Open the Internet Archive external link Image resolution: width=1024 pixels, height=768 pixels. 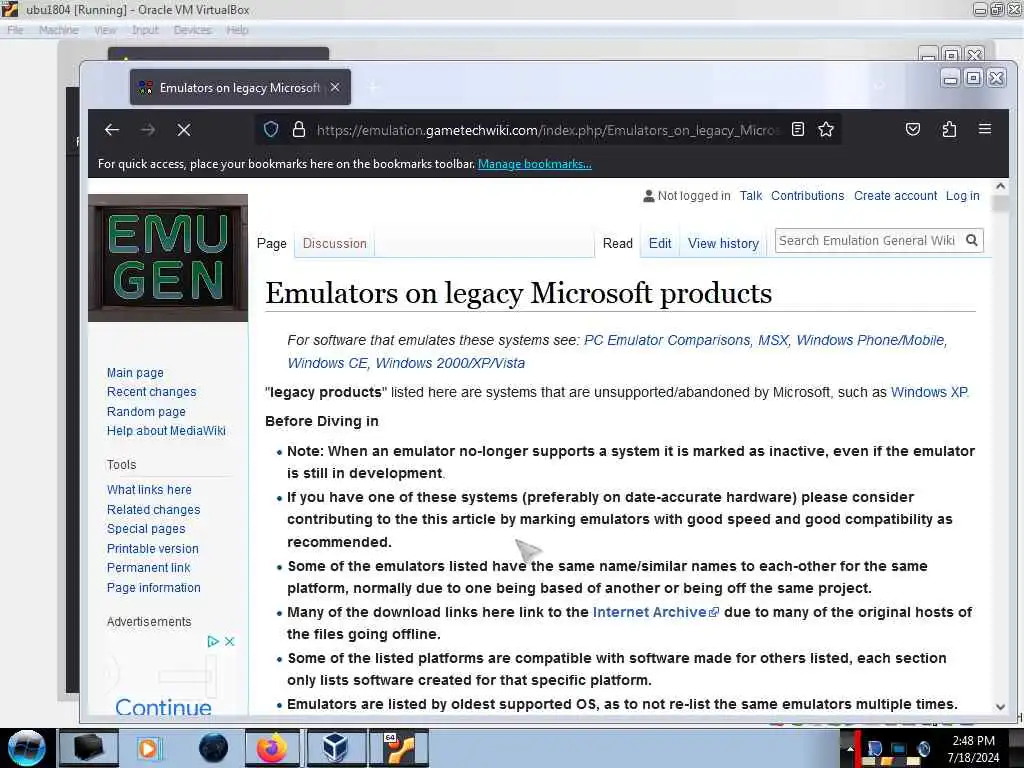656,613
